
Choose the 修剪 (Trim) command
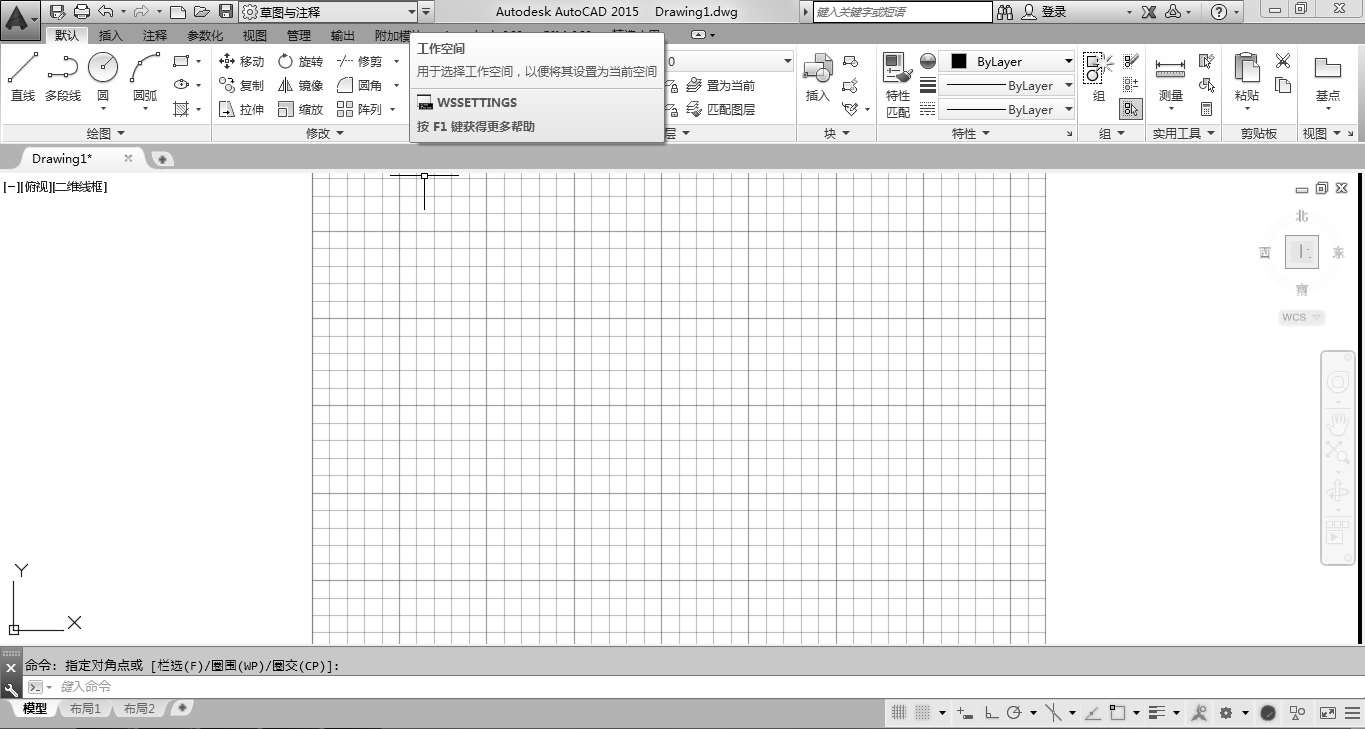tap(359, 61)
